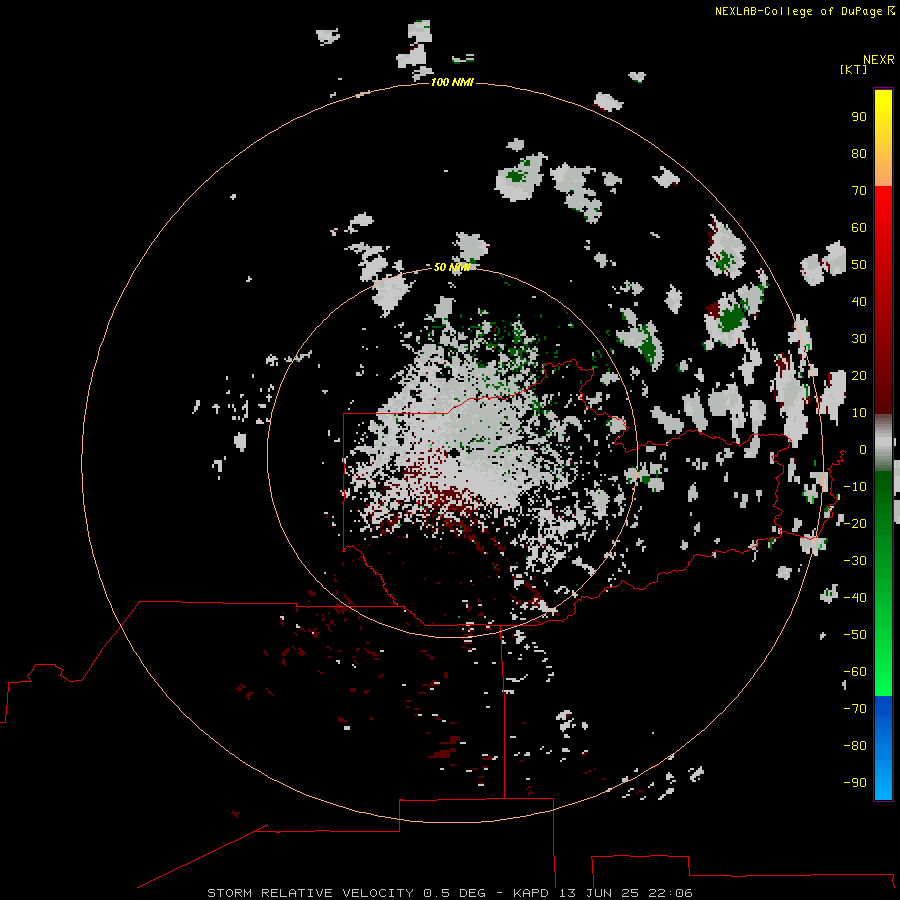The image size is (900, 900).
Task: Click the 90 value on the velocity scale
Action: point(859,117)
